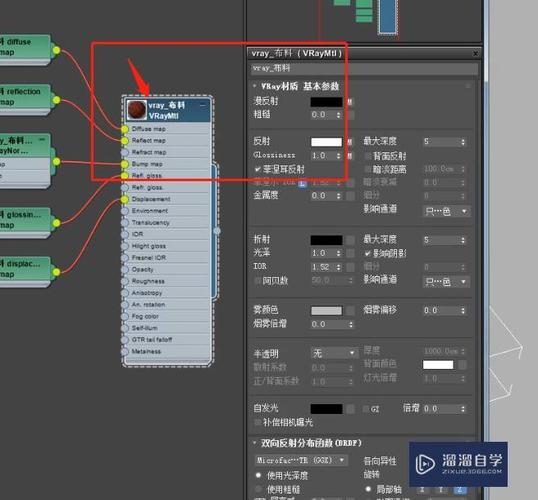Open the reflection 影响通道 affect channels dropdown
This screenshot has height=500, width=538.
coord(446,211)
